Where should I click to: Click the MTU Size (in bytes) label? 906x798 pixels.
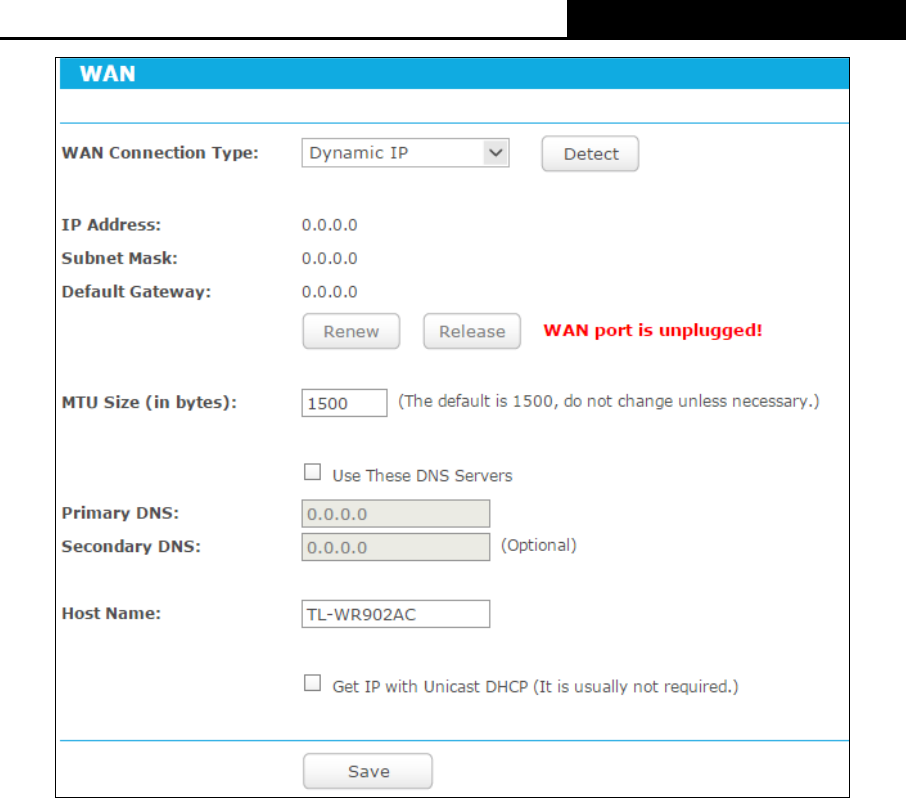pyautogui.click(x=149, y=402)
